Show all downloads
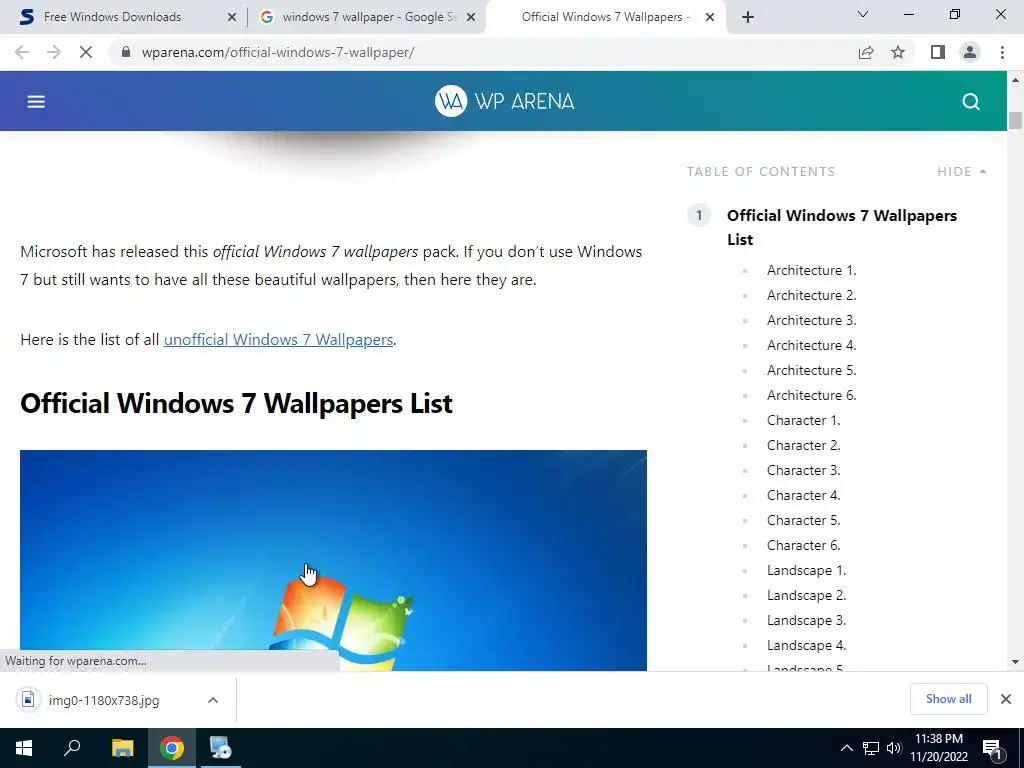This screenshot has width=1024, height=768. (948, 699)
